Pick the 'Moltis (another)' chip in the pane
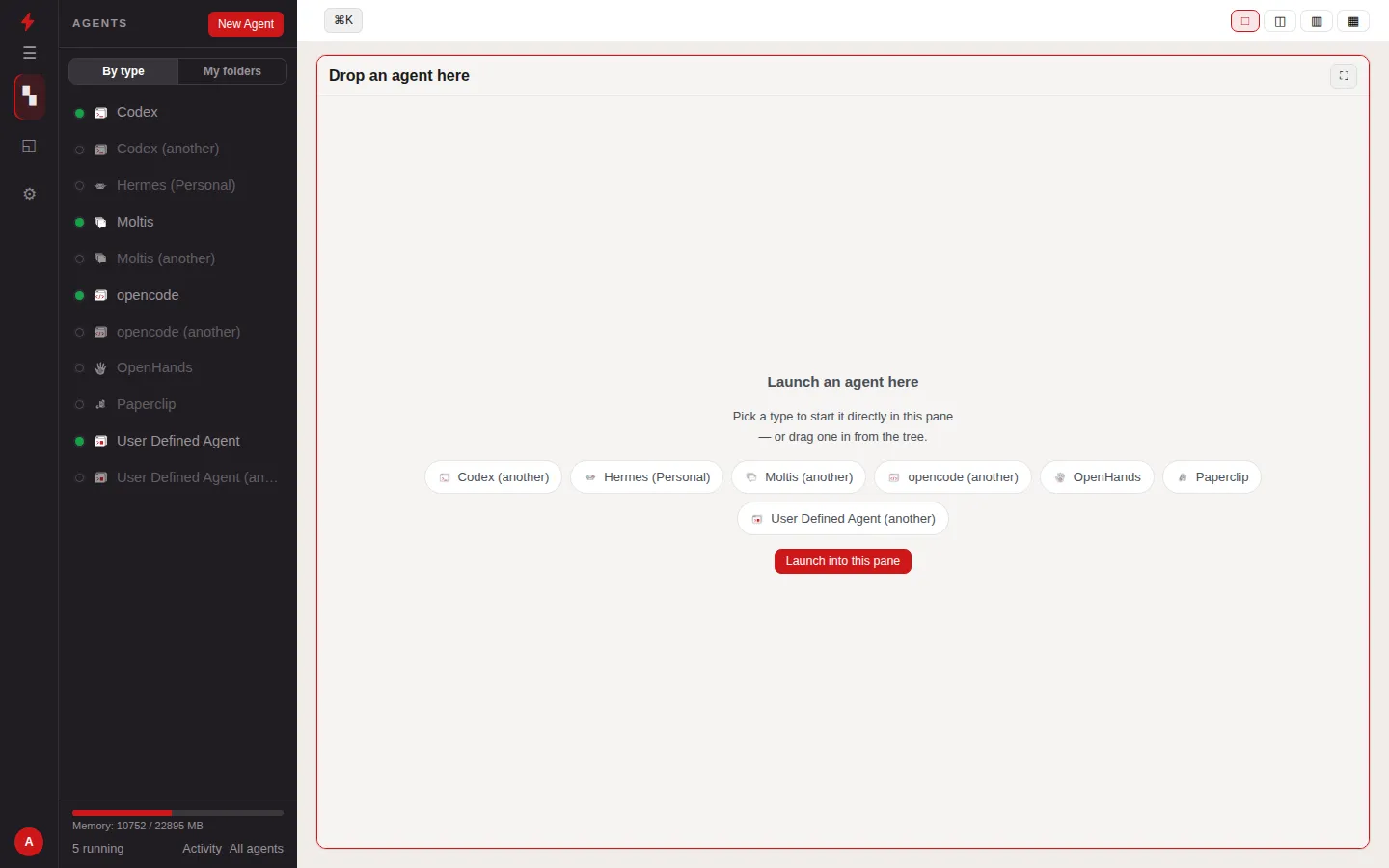 (x=799, y=477)
